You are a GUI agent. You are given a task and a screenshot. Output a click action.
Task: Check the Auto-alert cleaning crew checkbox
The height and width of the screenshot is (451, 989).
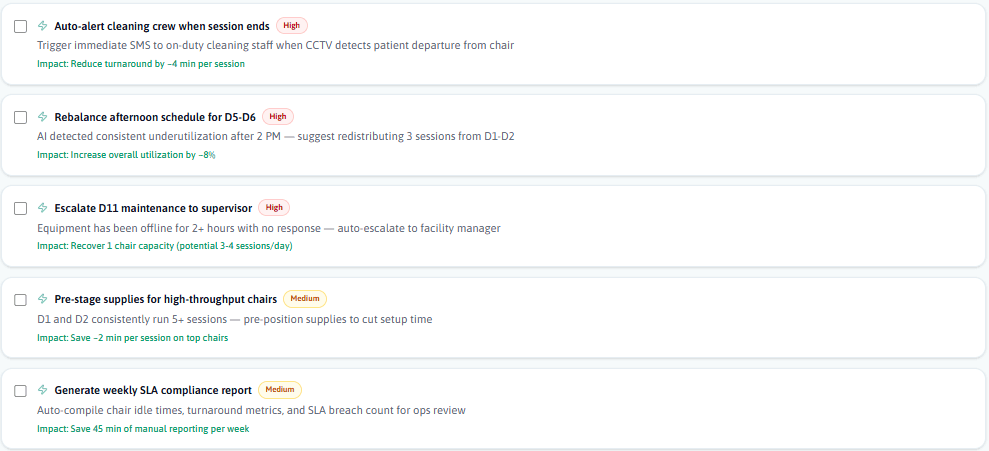21,27
